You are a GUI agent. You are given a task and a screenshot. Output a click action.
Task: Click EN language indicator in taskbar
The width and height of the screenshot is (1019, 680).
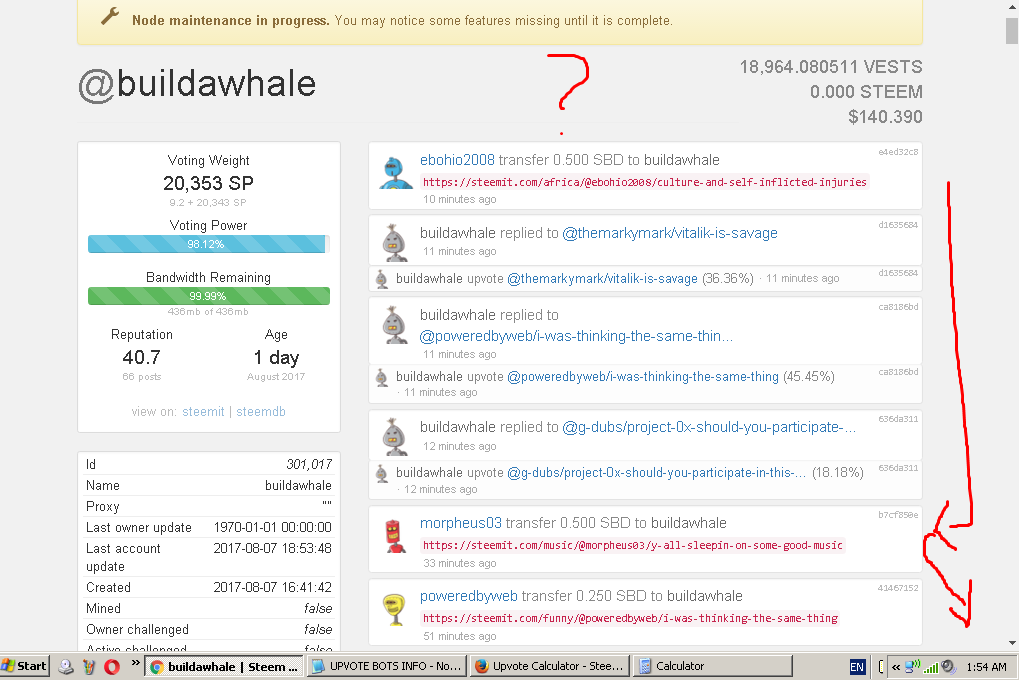pos(857,667)
